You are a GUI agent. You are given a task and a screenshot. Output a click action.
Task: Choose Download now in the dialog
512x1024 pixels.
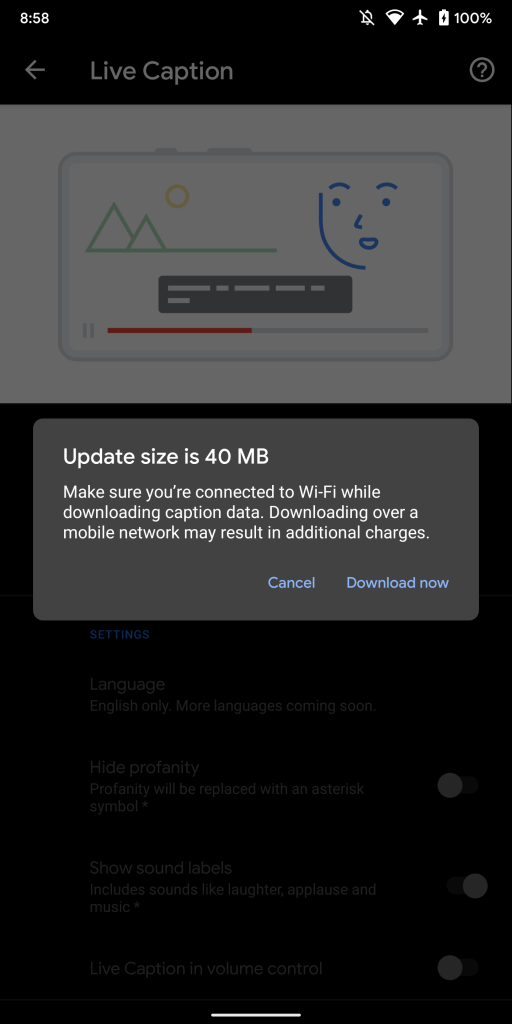pos(397,583)
